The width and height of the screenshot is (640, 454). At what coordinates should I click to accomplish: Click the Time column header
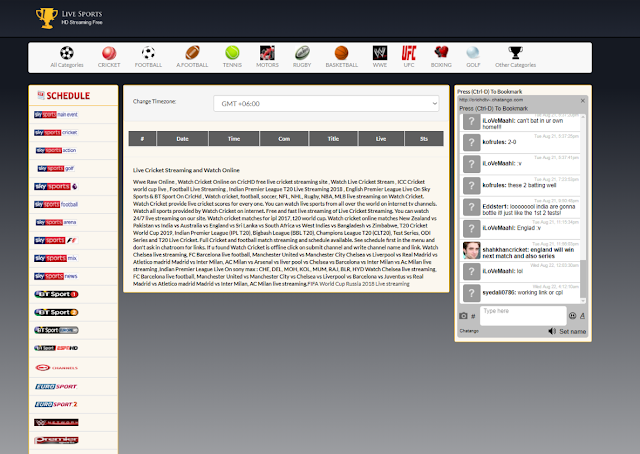click(234, 139)
